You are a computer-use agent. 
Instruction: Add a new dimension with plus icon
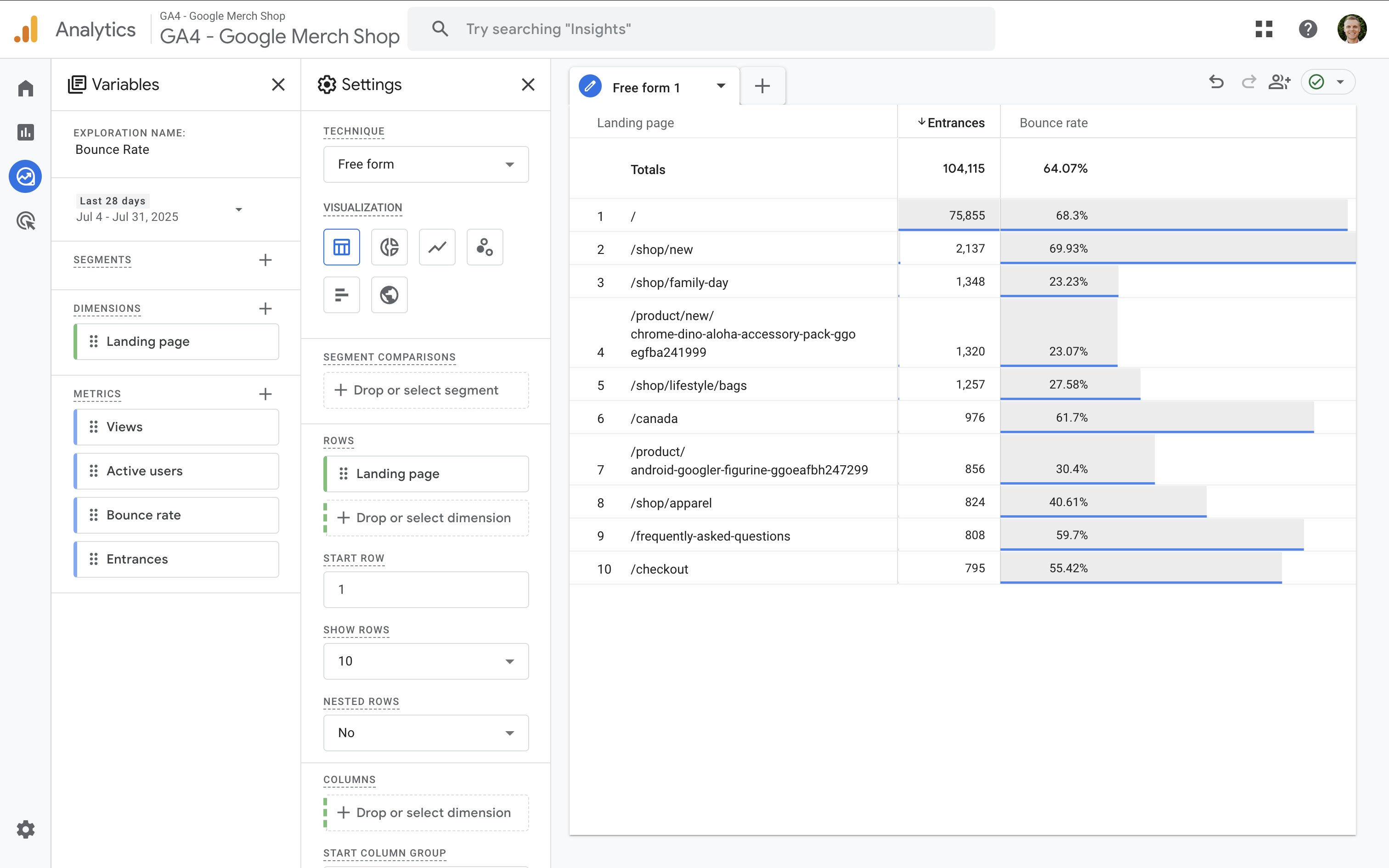265,309
